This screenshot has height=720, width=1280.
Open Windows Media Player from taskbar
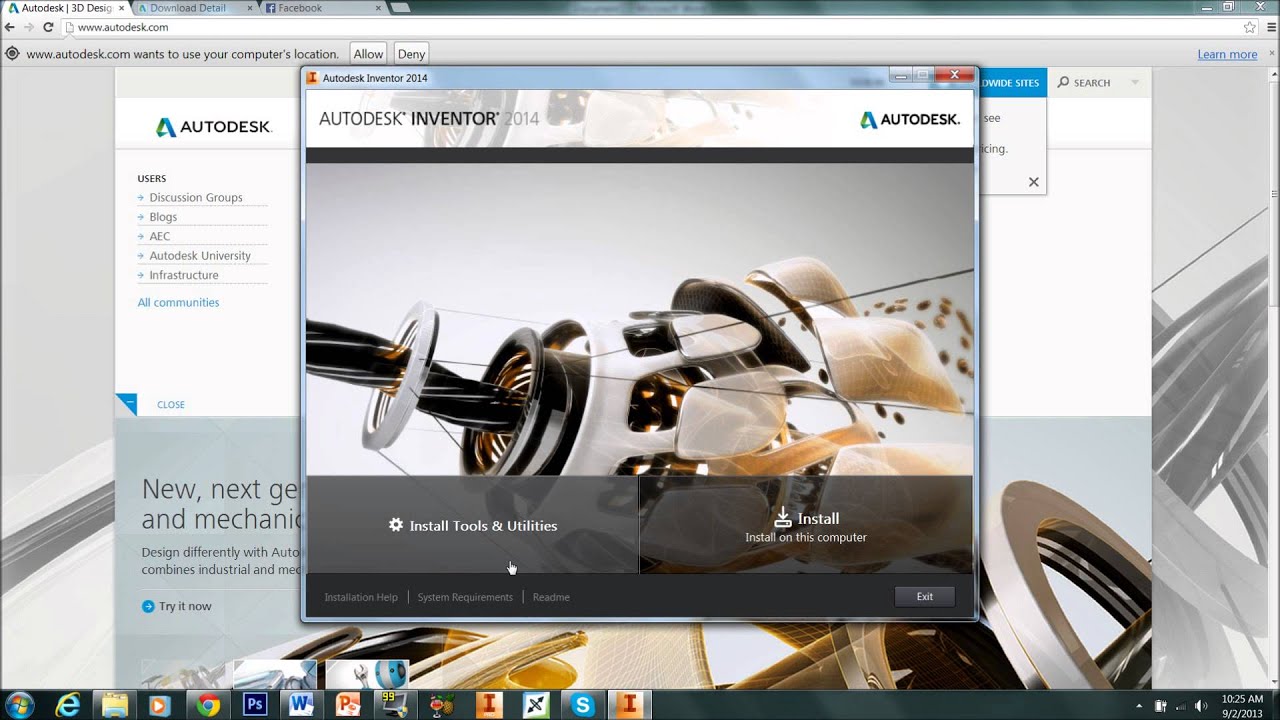[x=160, y=704]
